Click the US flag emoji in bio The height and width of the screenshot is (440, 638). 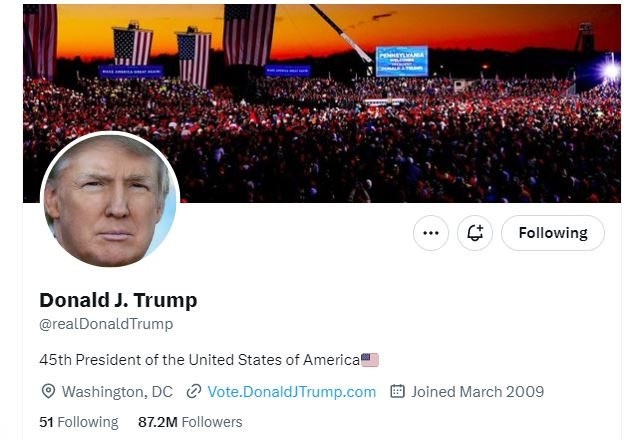point(370,360)
